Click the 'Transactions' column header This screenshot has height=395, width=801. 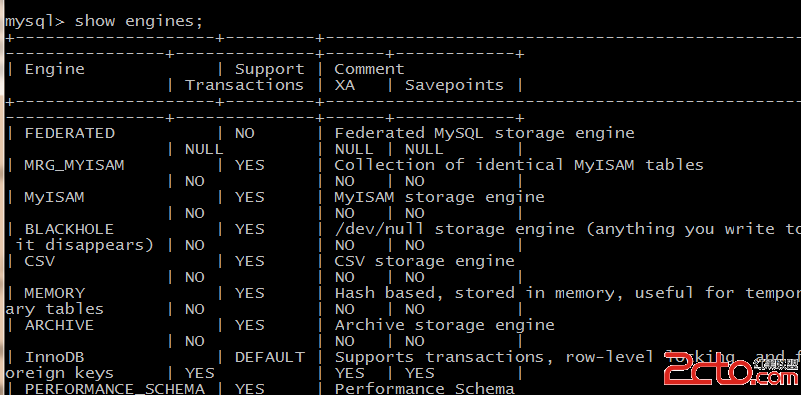coord(244,85)
